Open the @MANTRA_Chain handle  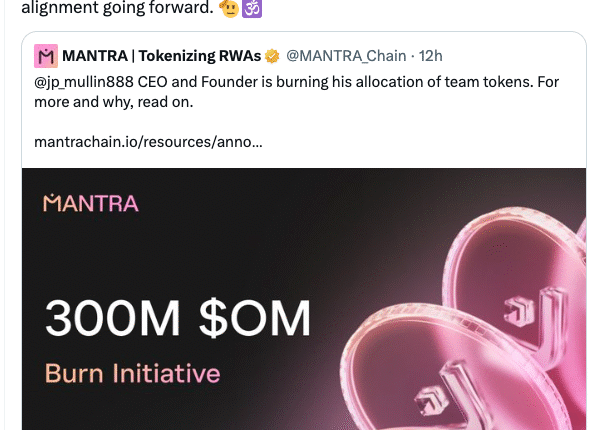[345, 55]
